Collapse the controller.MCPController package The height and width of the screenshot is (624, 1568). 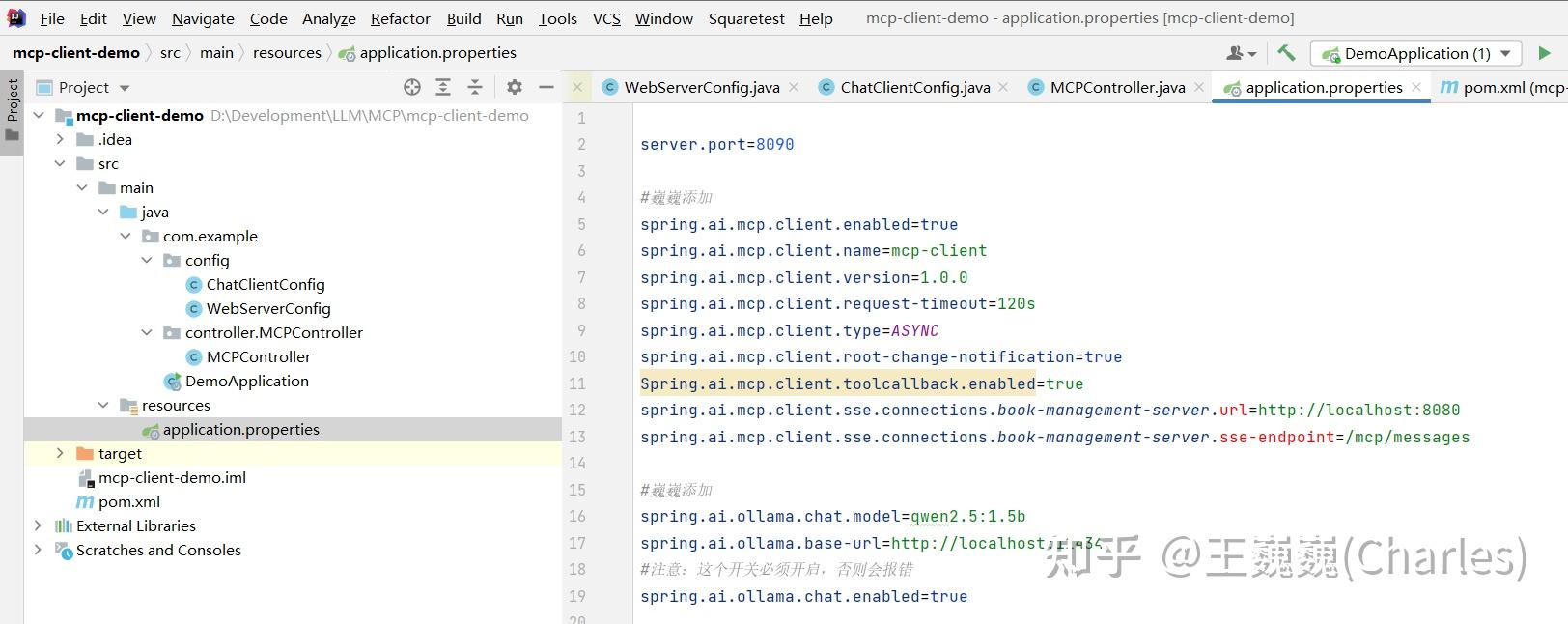pyautogui.click(x=148, y=332)
